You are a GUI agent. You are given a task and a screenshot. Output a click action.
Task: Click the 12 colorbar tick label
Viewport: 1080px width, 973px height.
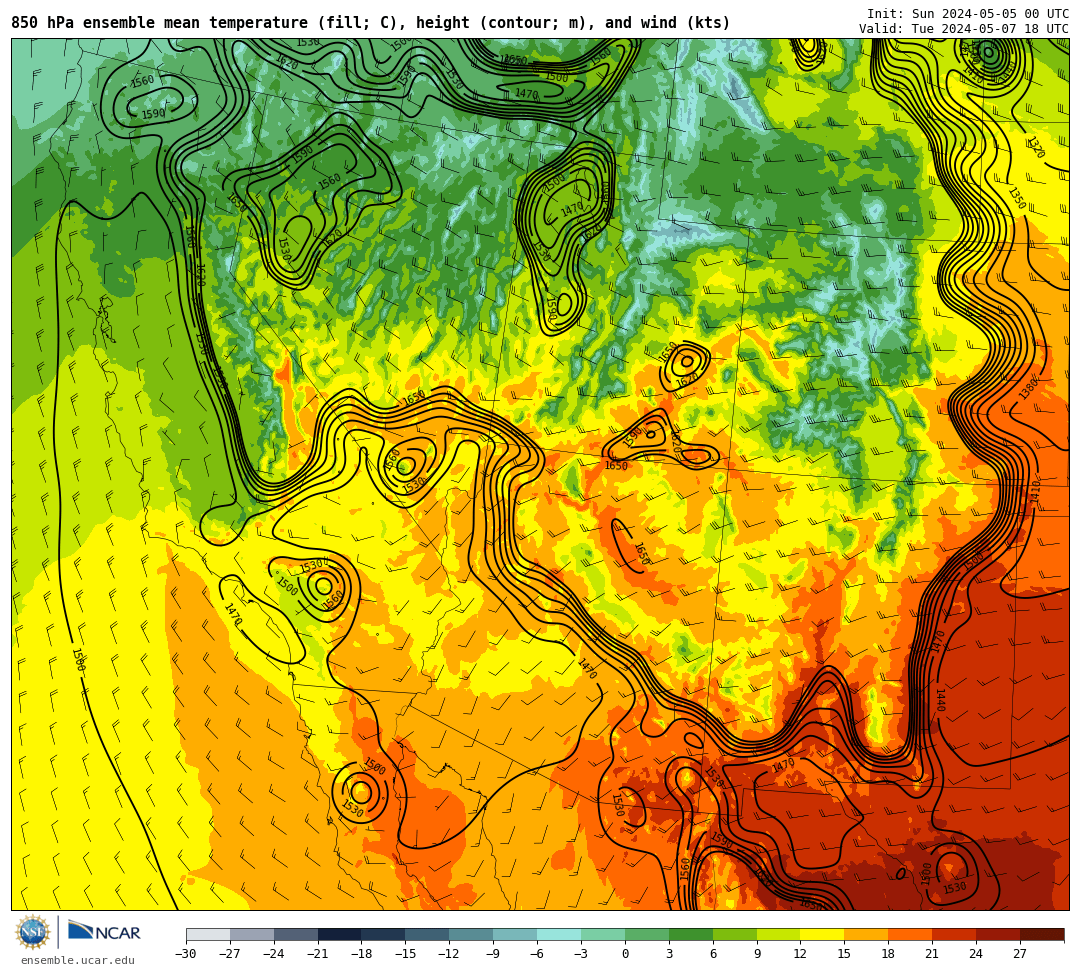[x=800, y=954]
